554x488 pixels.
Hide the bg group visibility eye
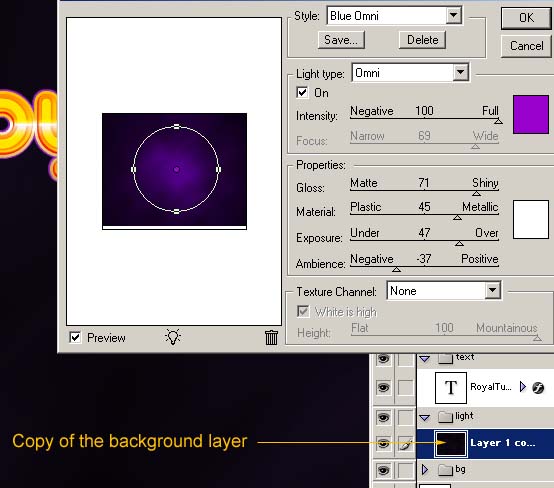click(383, 470)
